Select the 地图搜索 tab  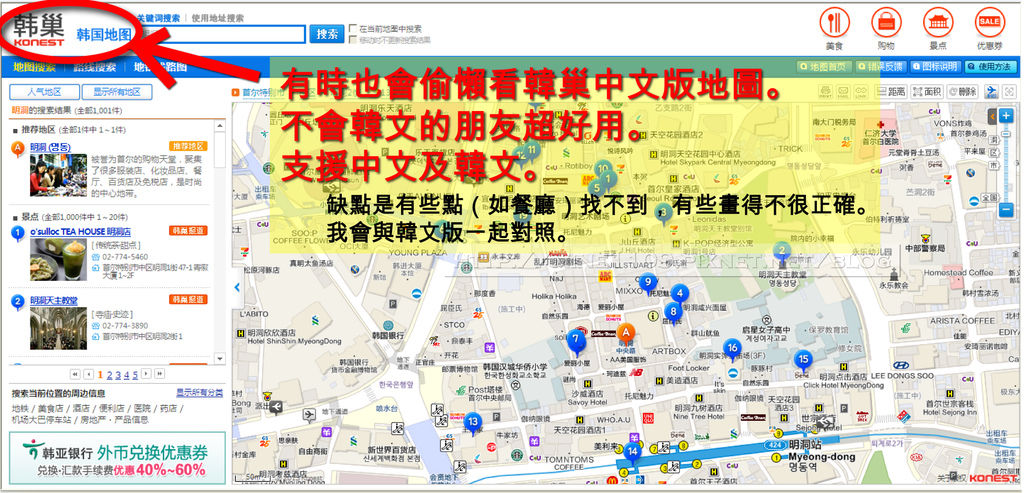[x=35, y=67]
